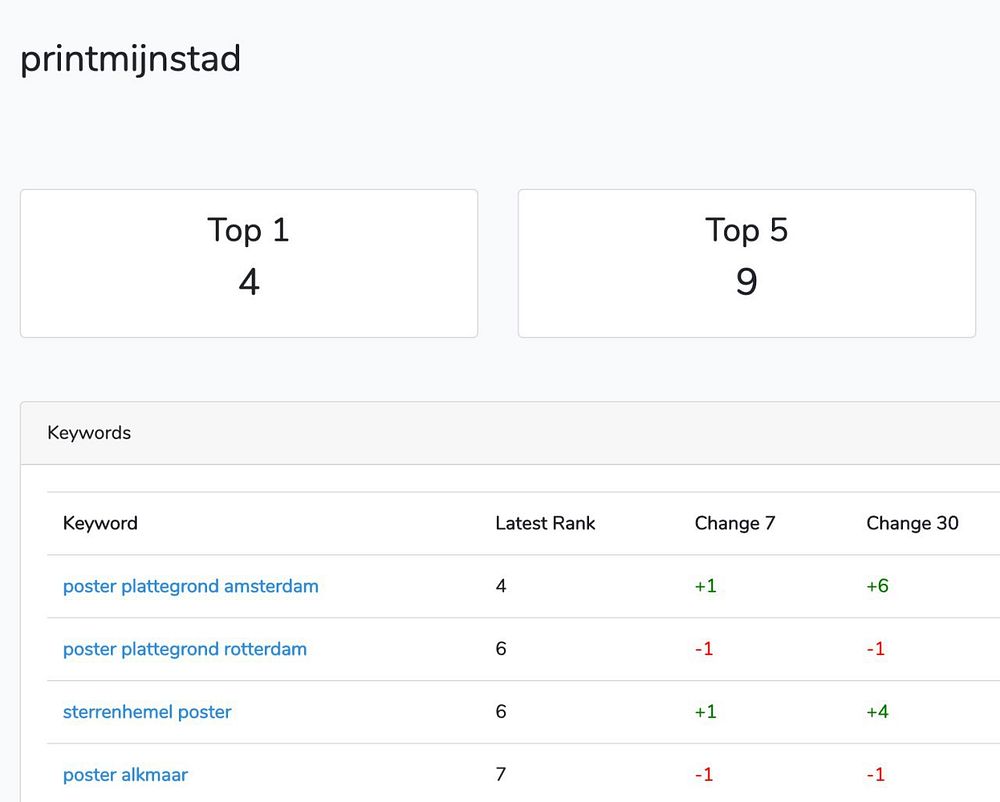Select the Top 1 summary card
This screenshot has height=802, width=1000.
pos(249,263)
